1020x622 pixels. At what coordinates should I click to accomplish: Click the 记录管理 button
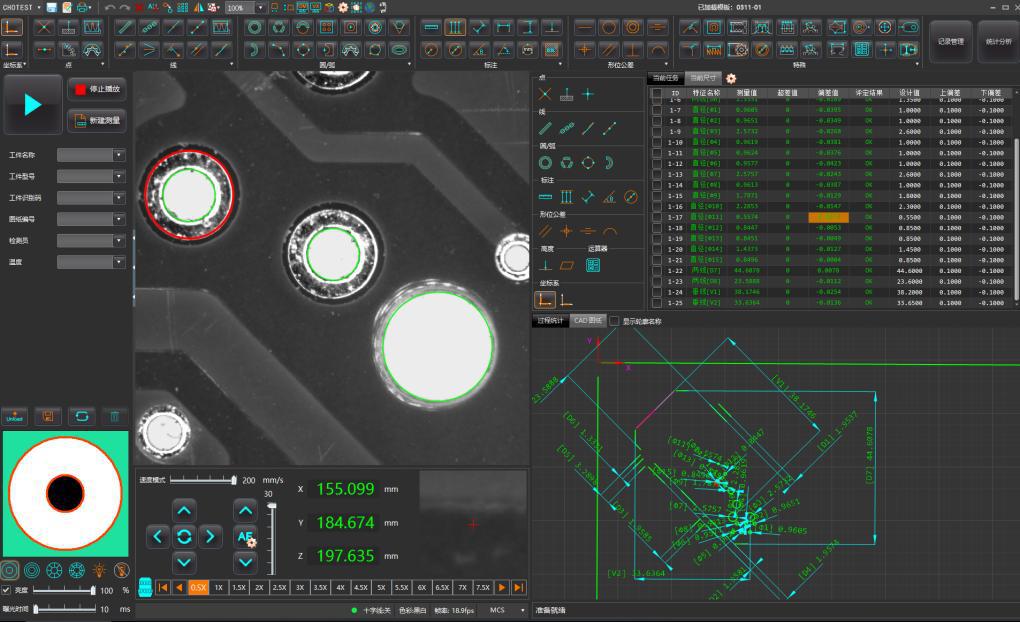(x=950, y=42)
